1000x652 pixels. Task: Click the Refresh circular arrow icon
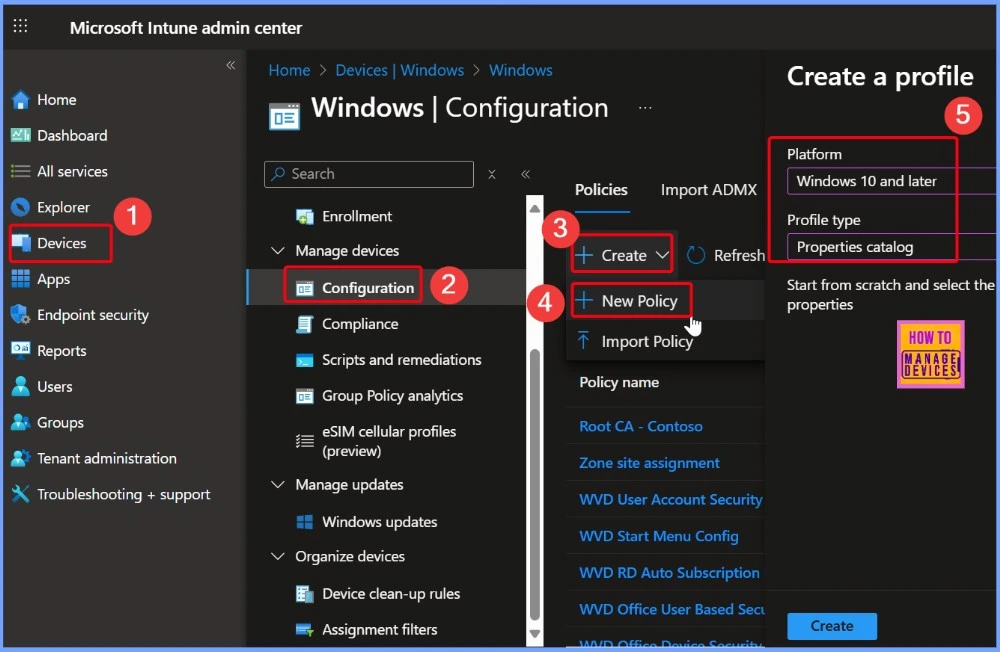coord(696,255)
